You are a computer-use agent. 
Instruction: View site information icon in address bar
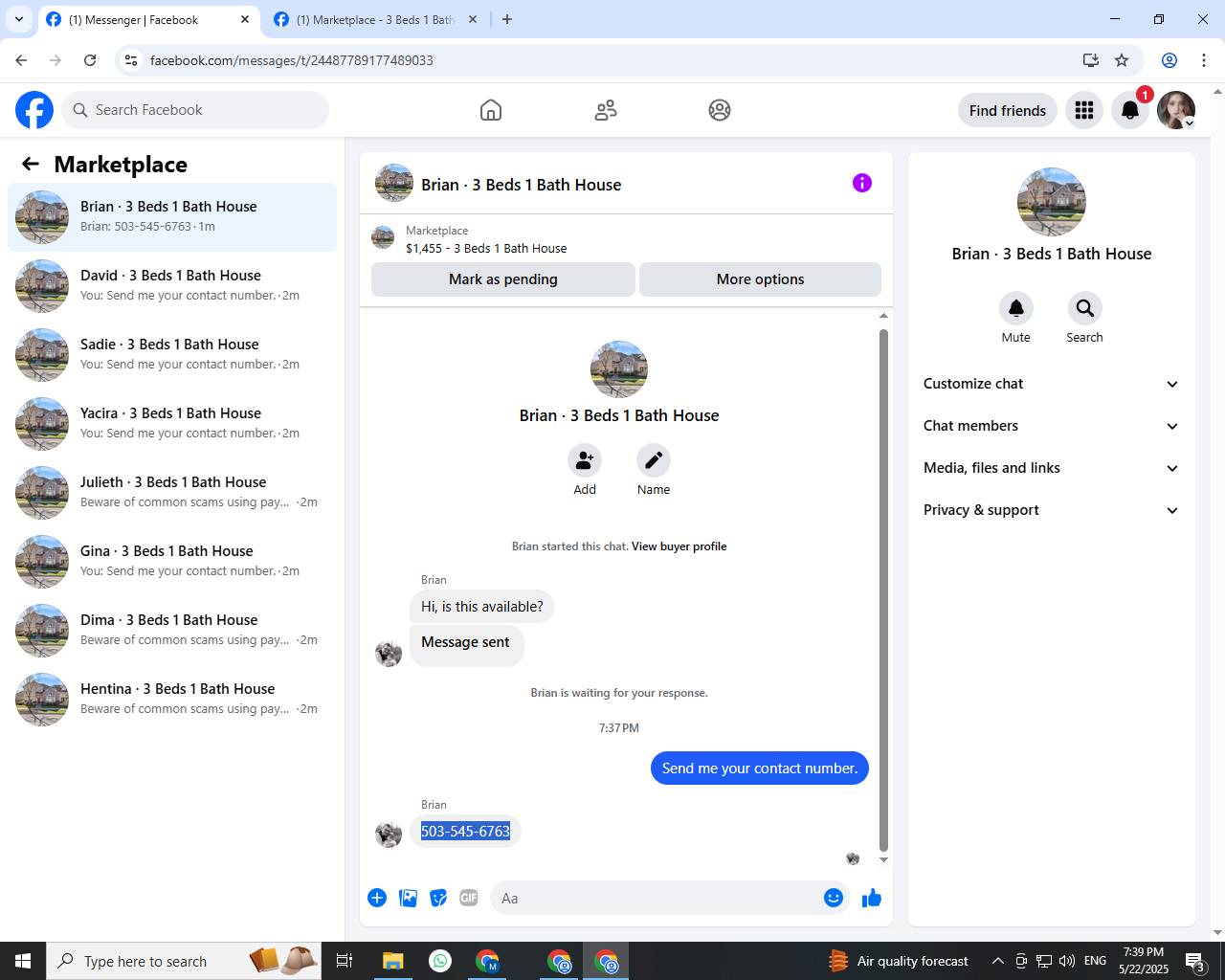(131, 60)
